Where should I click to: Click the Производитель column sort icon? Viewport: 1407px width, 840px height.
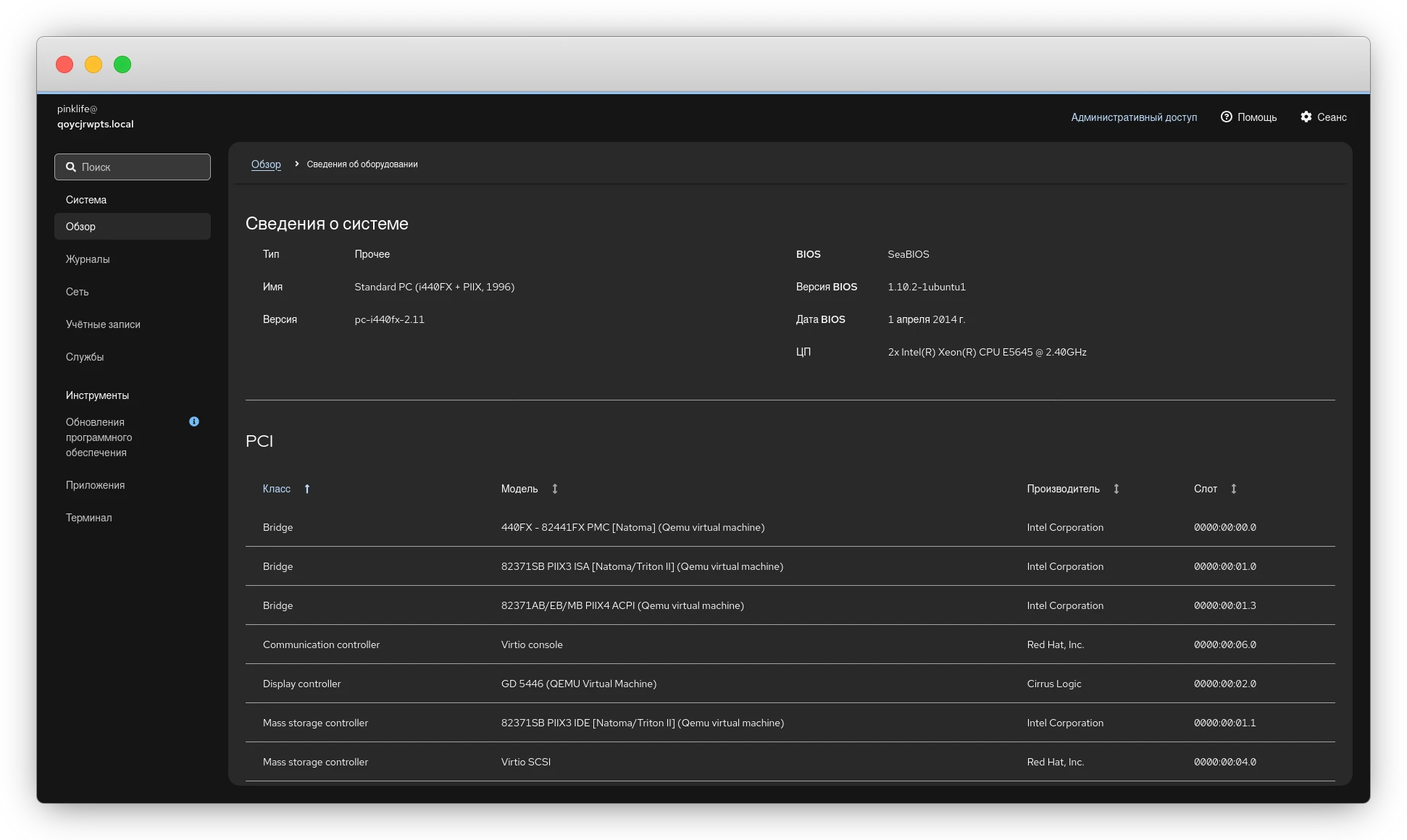[x=1116, y=489]
